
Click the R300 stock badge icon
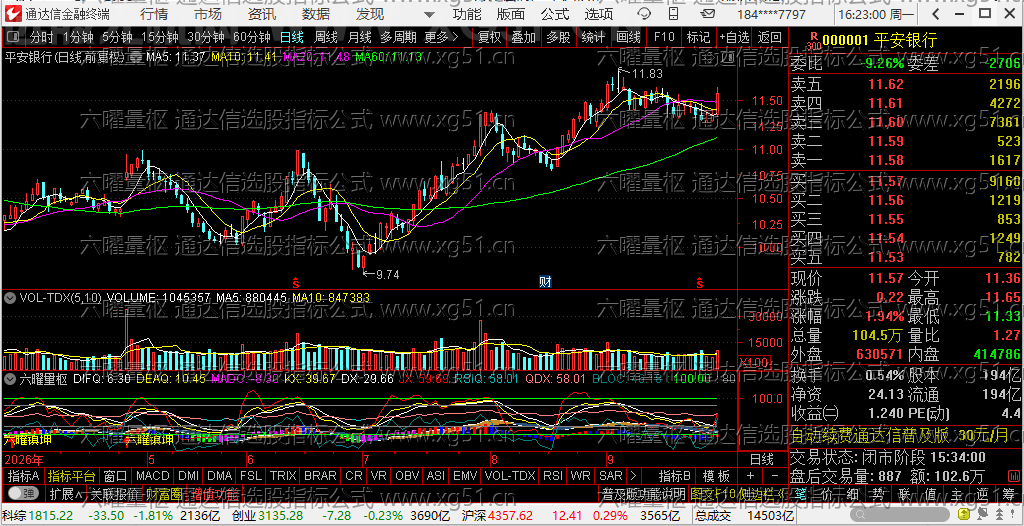pos(813,41)
